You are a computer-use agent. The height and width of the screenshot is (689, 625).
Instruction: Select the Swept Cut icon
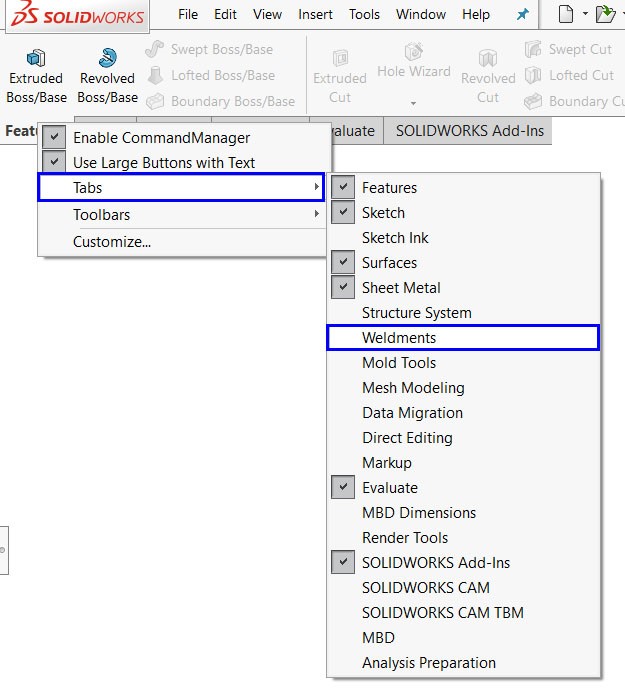pyautogui.click(x=533, y=49)
